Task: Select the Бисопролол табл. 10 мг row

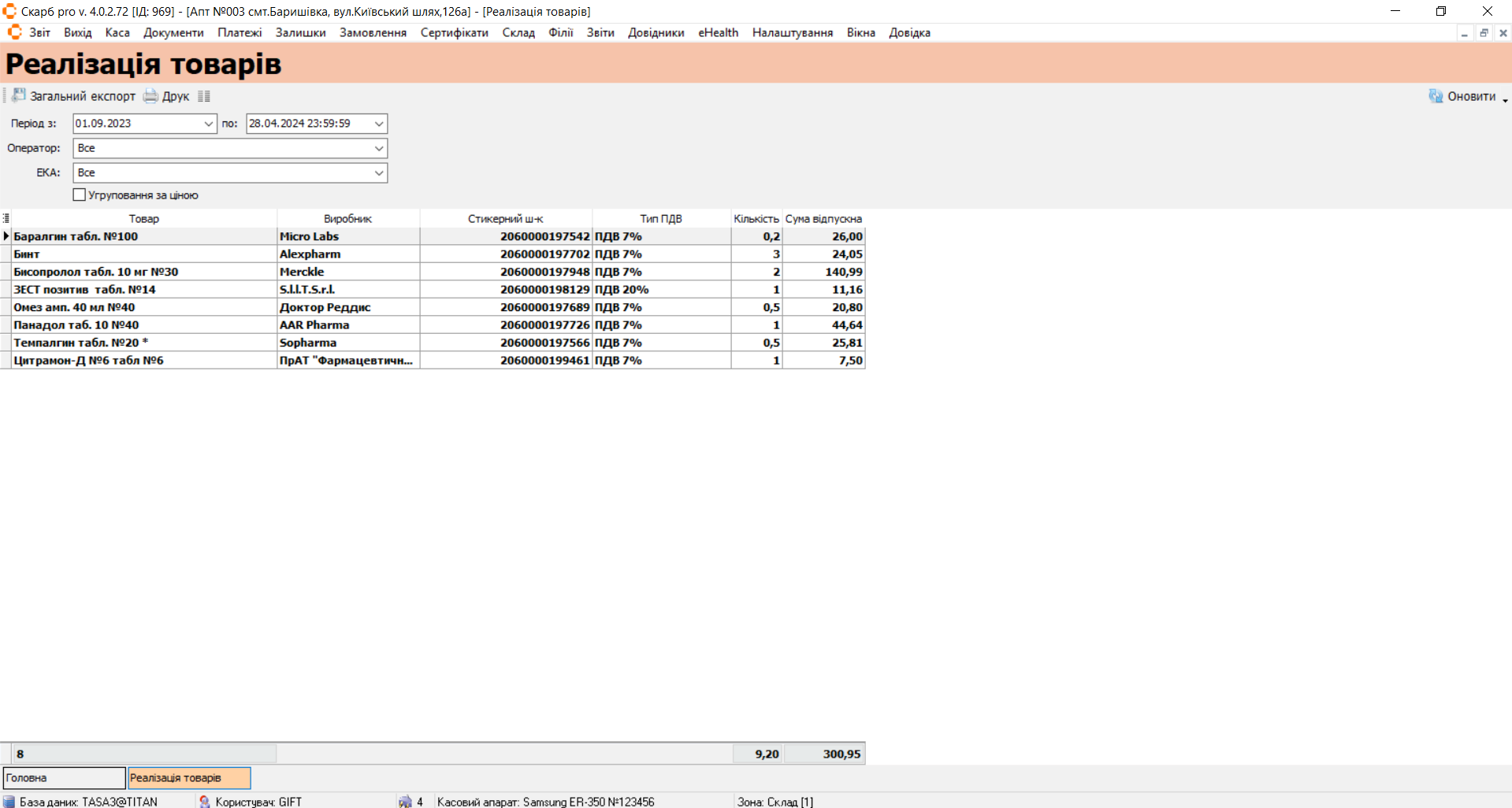Action: point(96,272)
